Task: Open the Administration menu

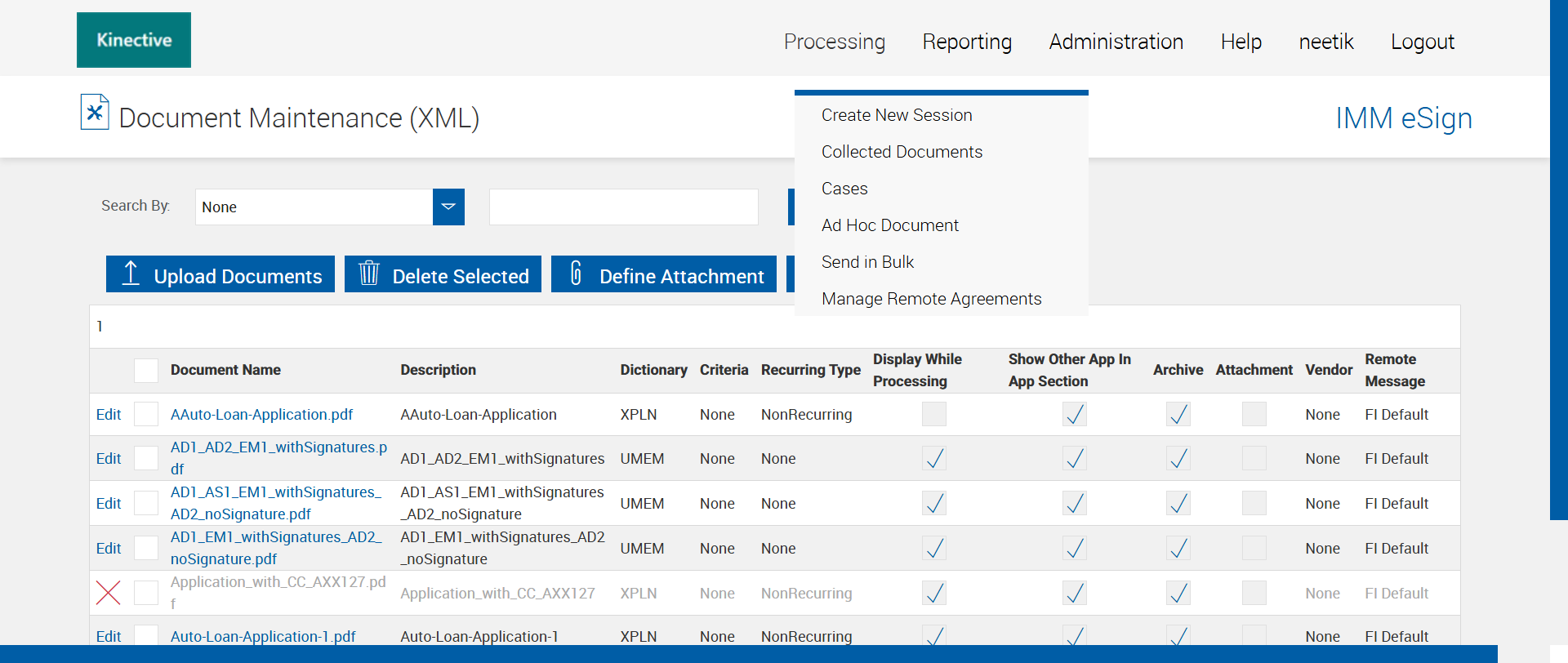Action: pos(1116,42)
